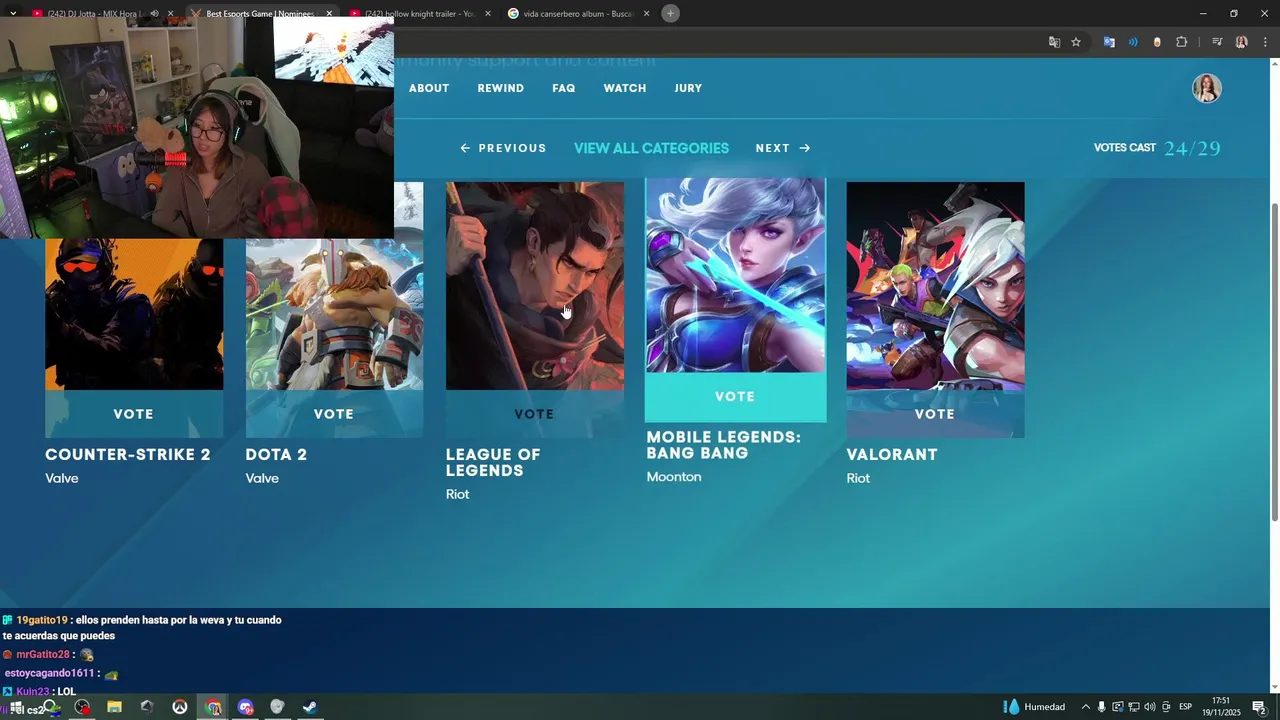Screen dimensions: 1280x720
Task: Click the League of Legends artwork
Action: tap(534, 286)
